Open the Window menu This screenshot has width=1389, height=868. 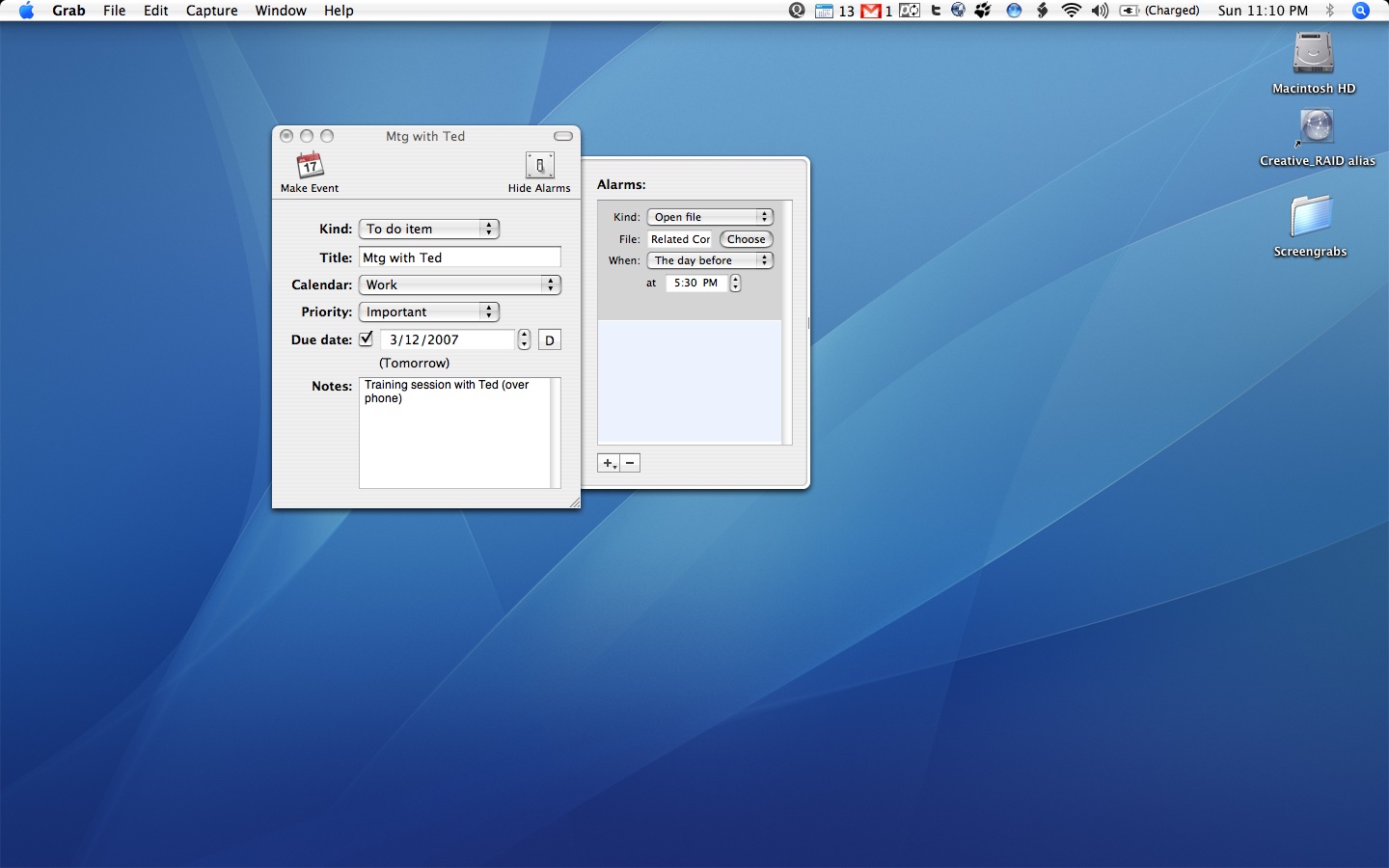coord(281,11)
